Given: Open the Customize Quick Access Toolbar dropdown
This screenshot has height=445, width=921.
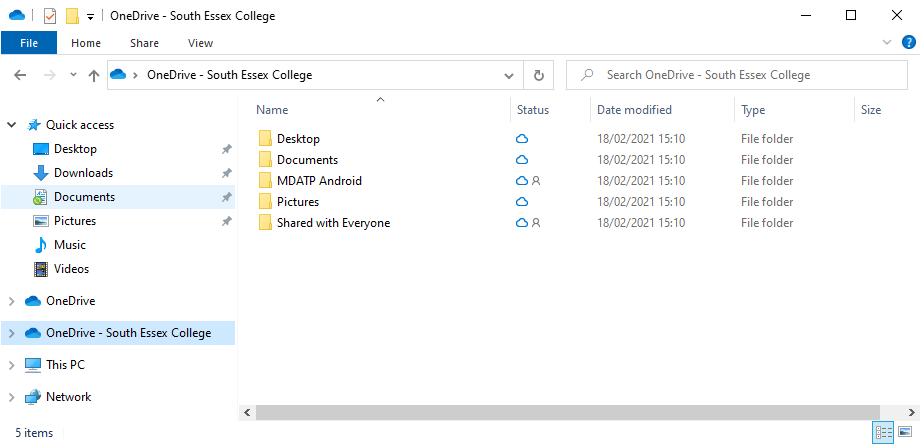Looking at the screenshot, I should coord(90,16).
